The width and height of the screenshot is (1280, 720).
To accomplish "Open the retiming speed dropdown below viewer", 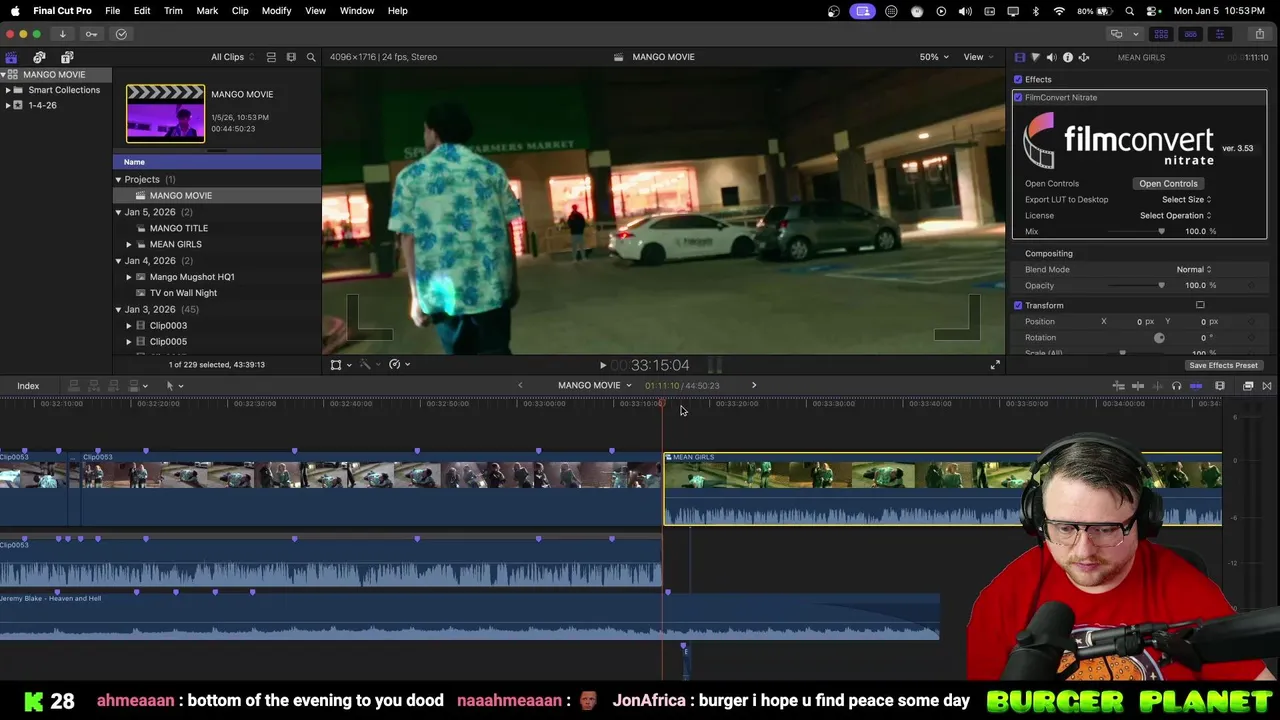I will coord(399,365).
